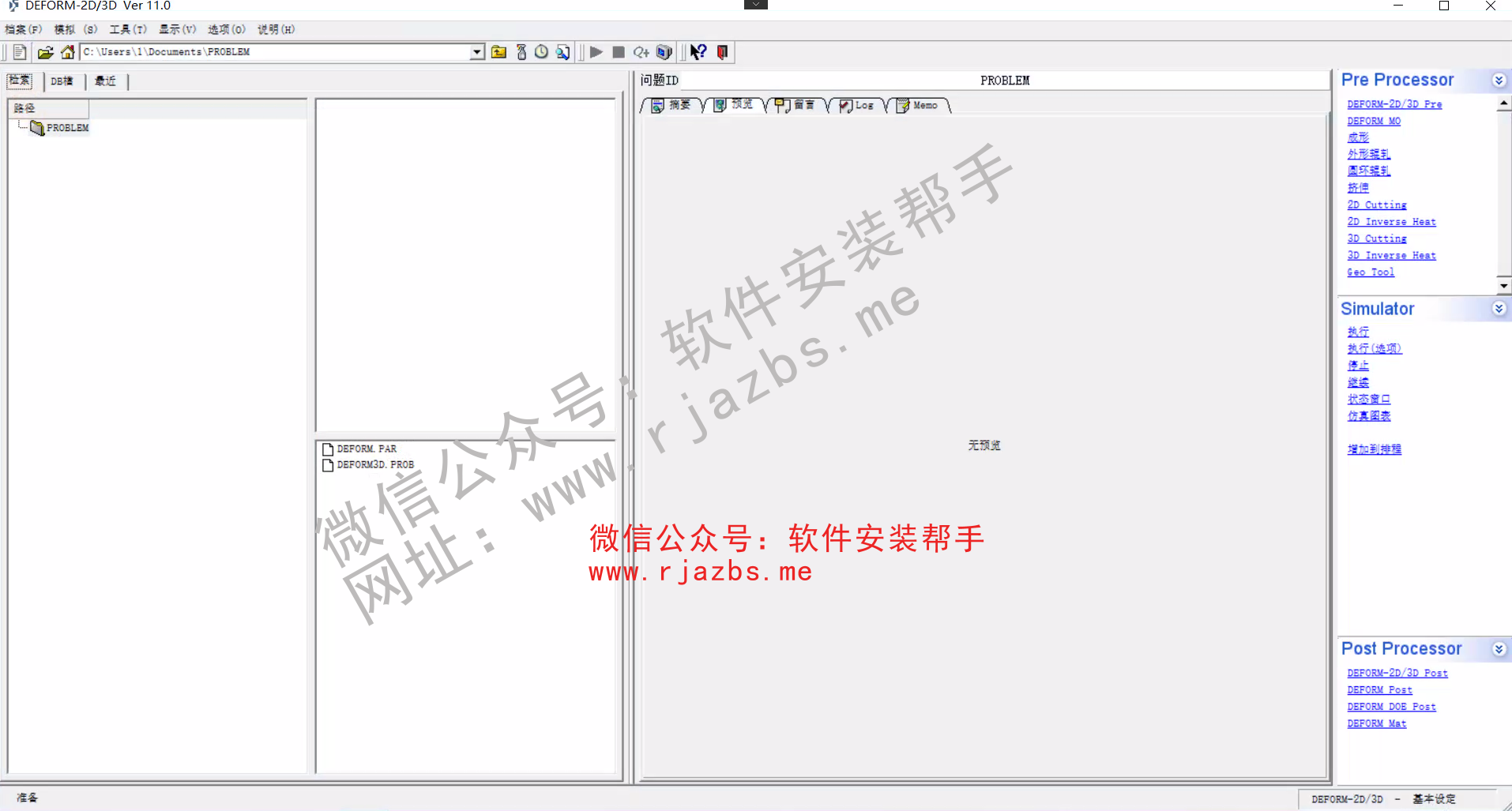Open the directory path dropdown arrow
This screenshot has width=1512, height=811.
click(477, 52)
